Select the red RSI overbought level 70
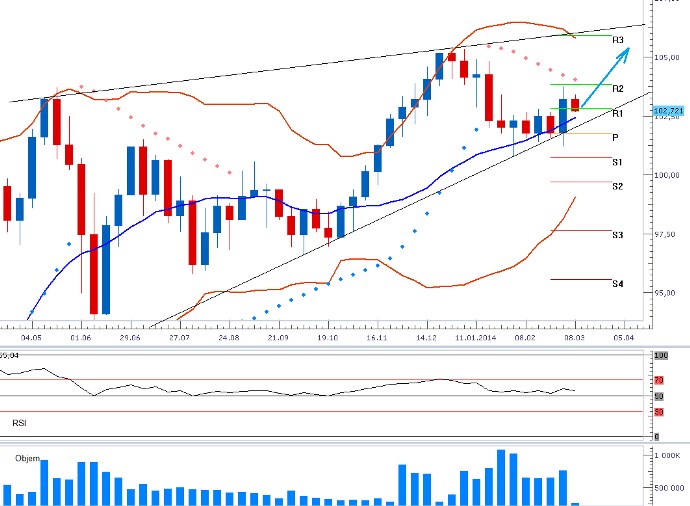 click(659, 380)
